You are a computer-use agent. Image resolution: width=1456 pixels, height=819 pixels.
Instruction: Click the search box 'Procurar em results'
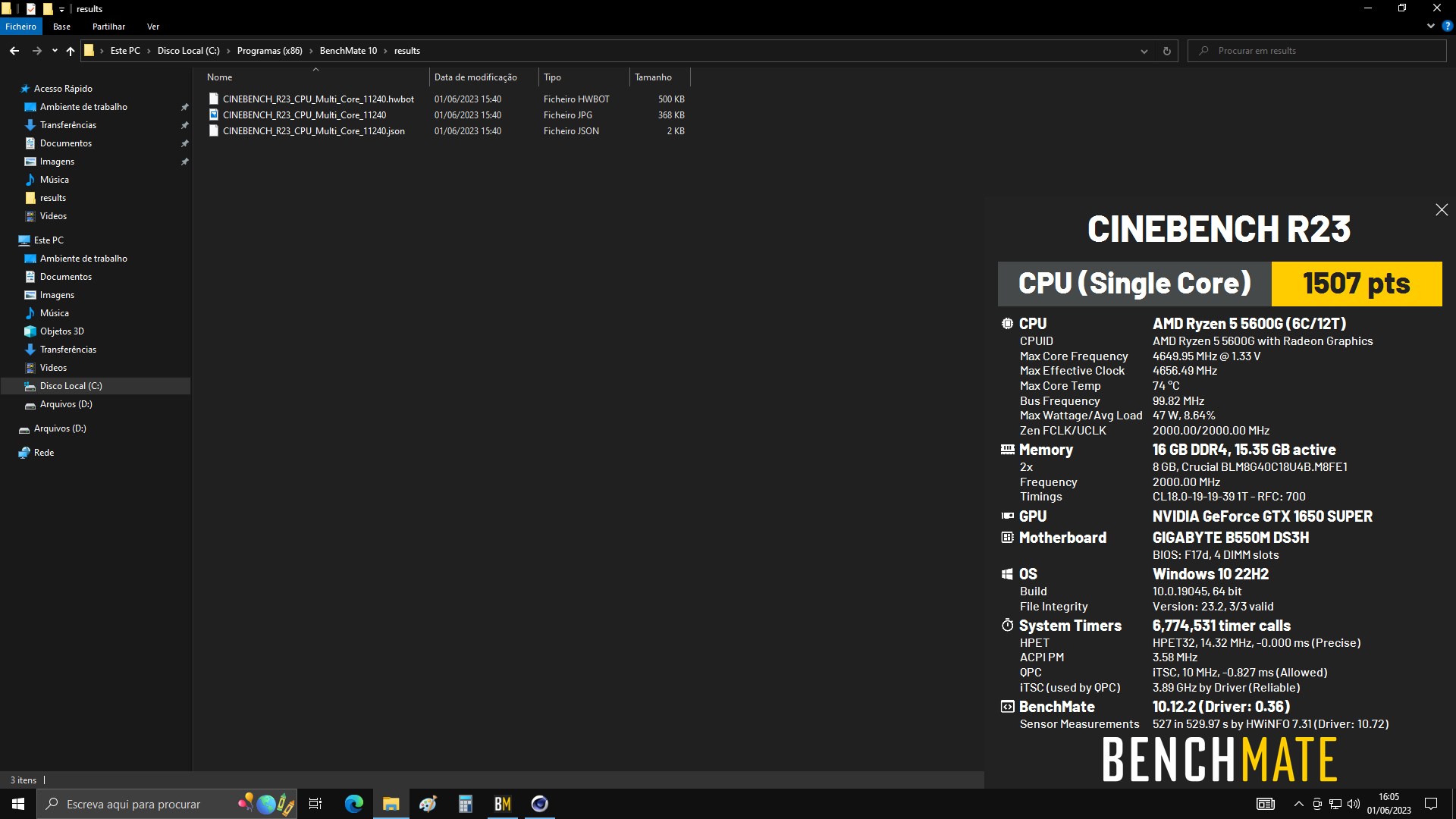(x=1317, y=51)
